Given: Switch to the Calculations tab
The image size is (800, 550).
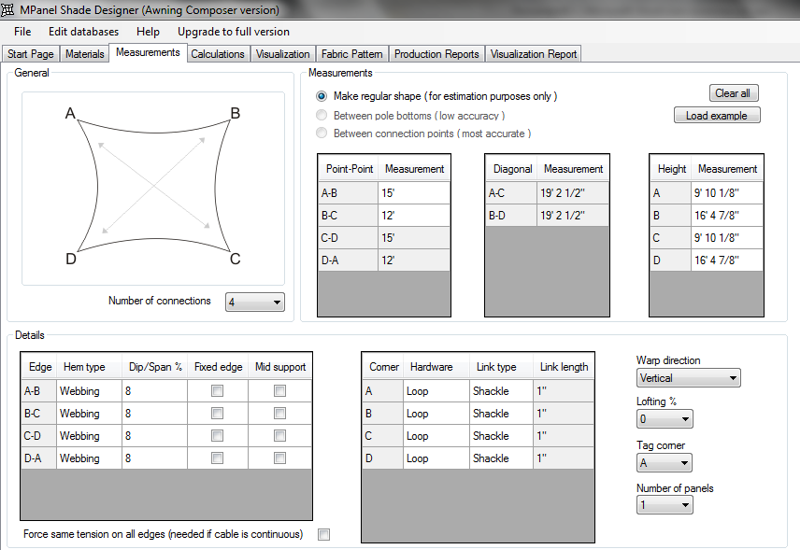Looking at the screenshot, I should [x=217, y=54].
